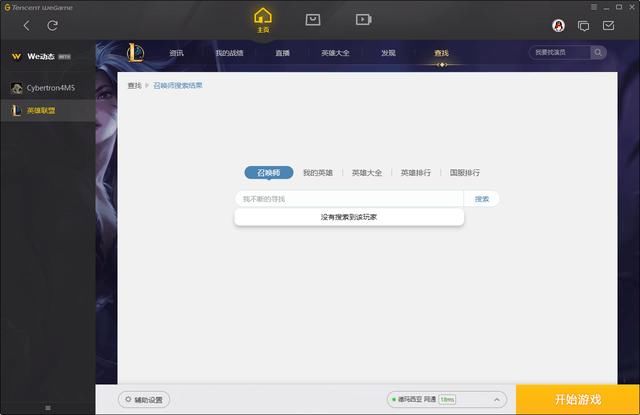Open the store icon in top bar

[x=313, y=20]
